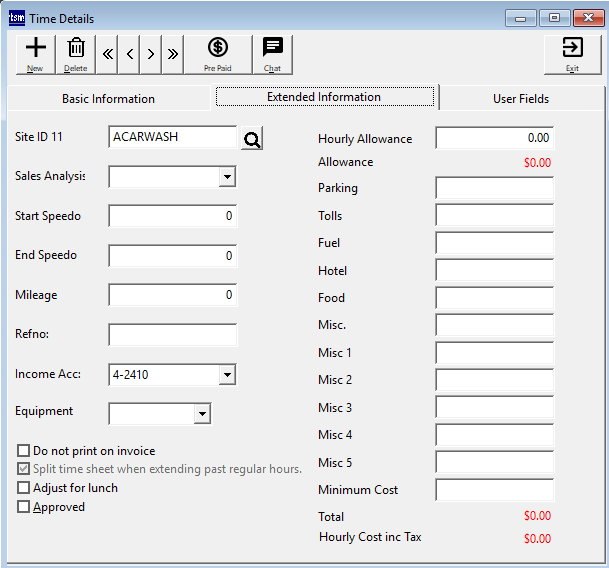Go to the next record arrow

click(x=151, y=54)
